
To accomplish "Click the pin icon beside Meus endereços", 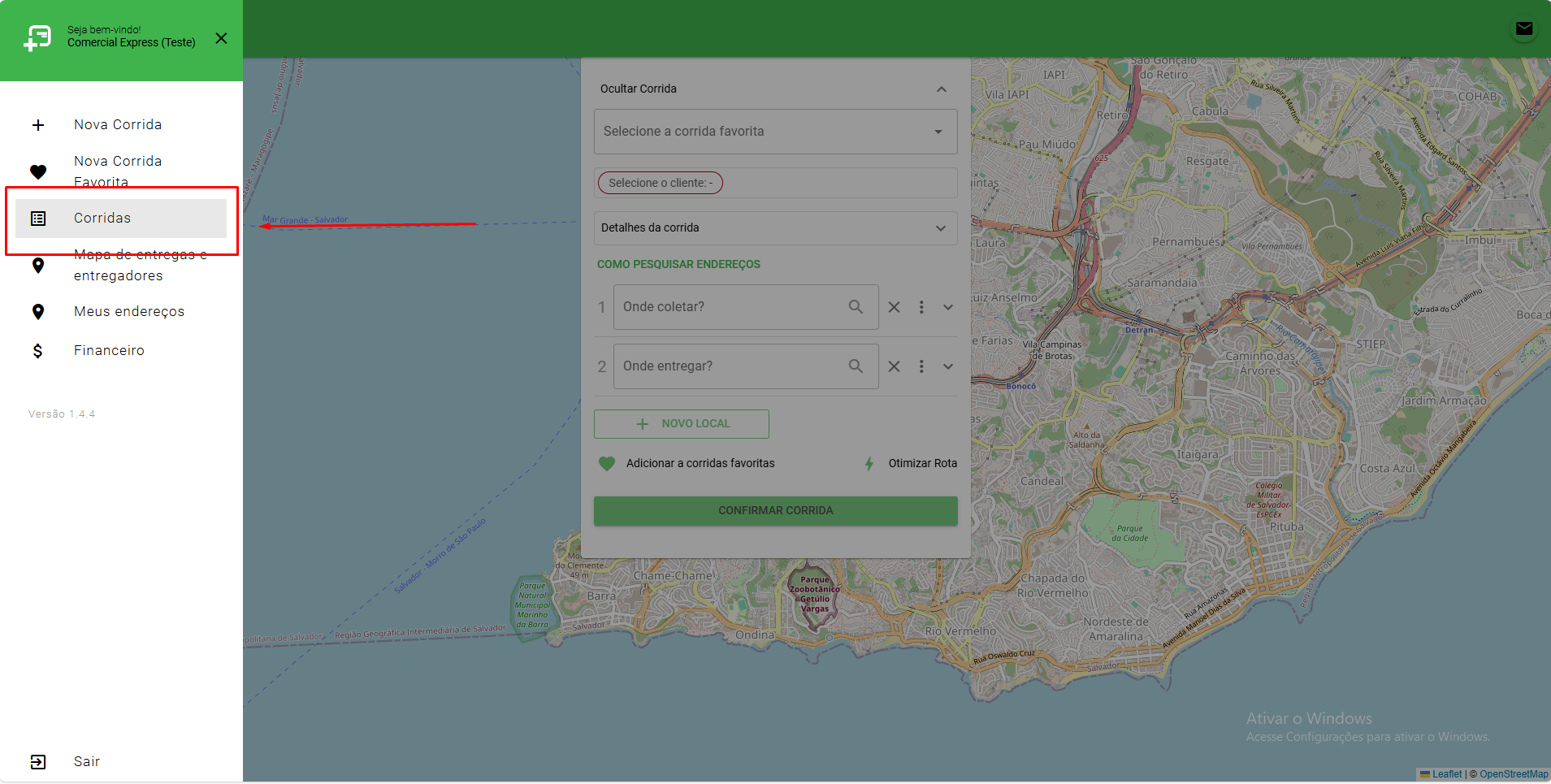I will click(x=38, y=312).
